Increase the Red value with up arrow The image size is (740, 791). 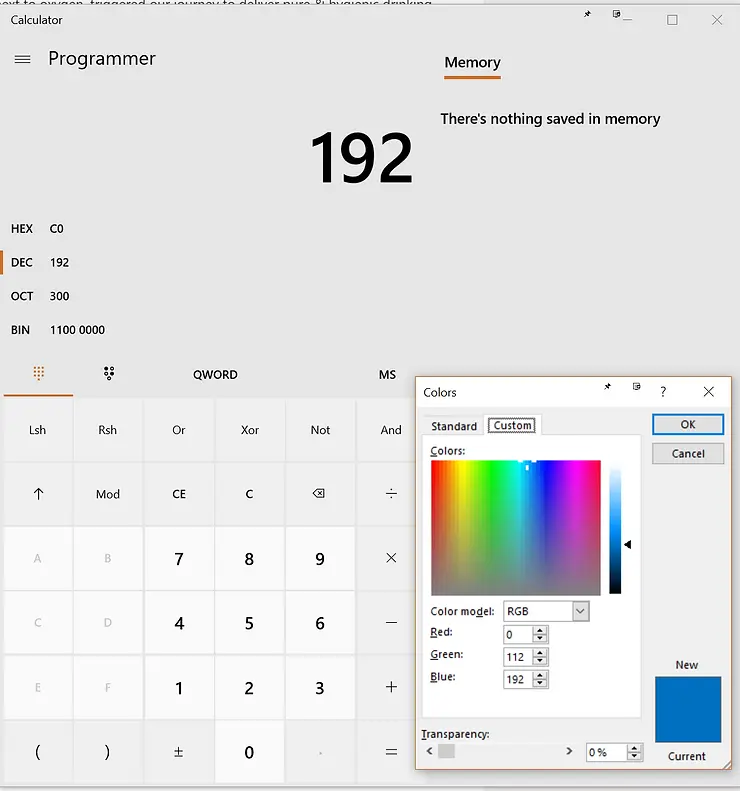point(540,630)
